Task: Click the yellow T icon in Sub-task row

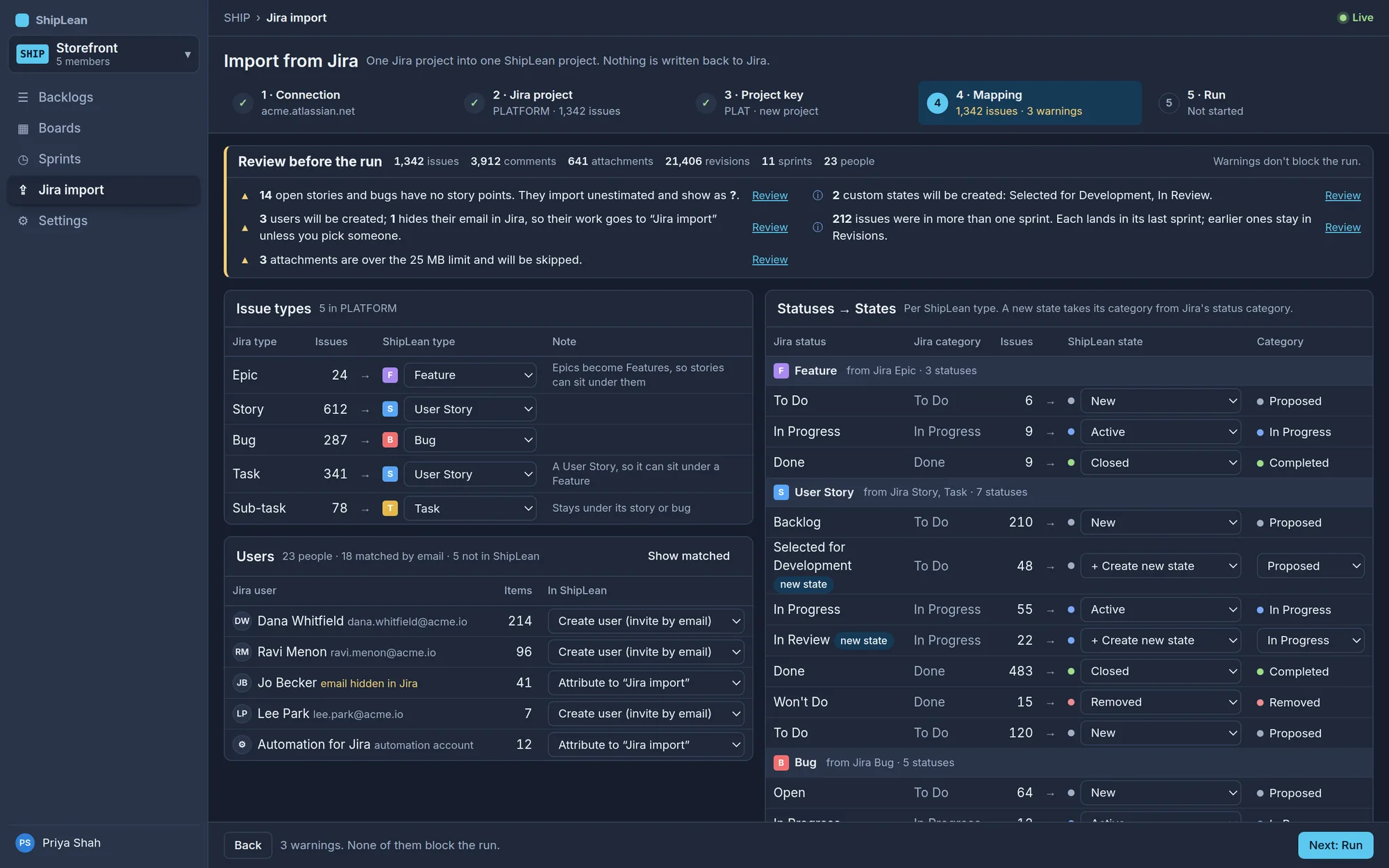Action: coord(390,508)
